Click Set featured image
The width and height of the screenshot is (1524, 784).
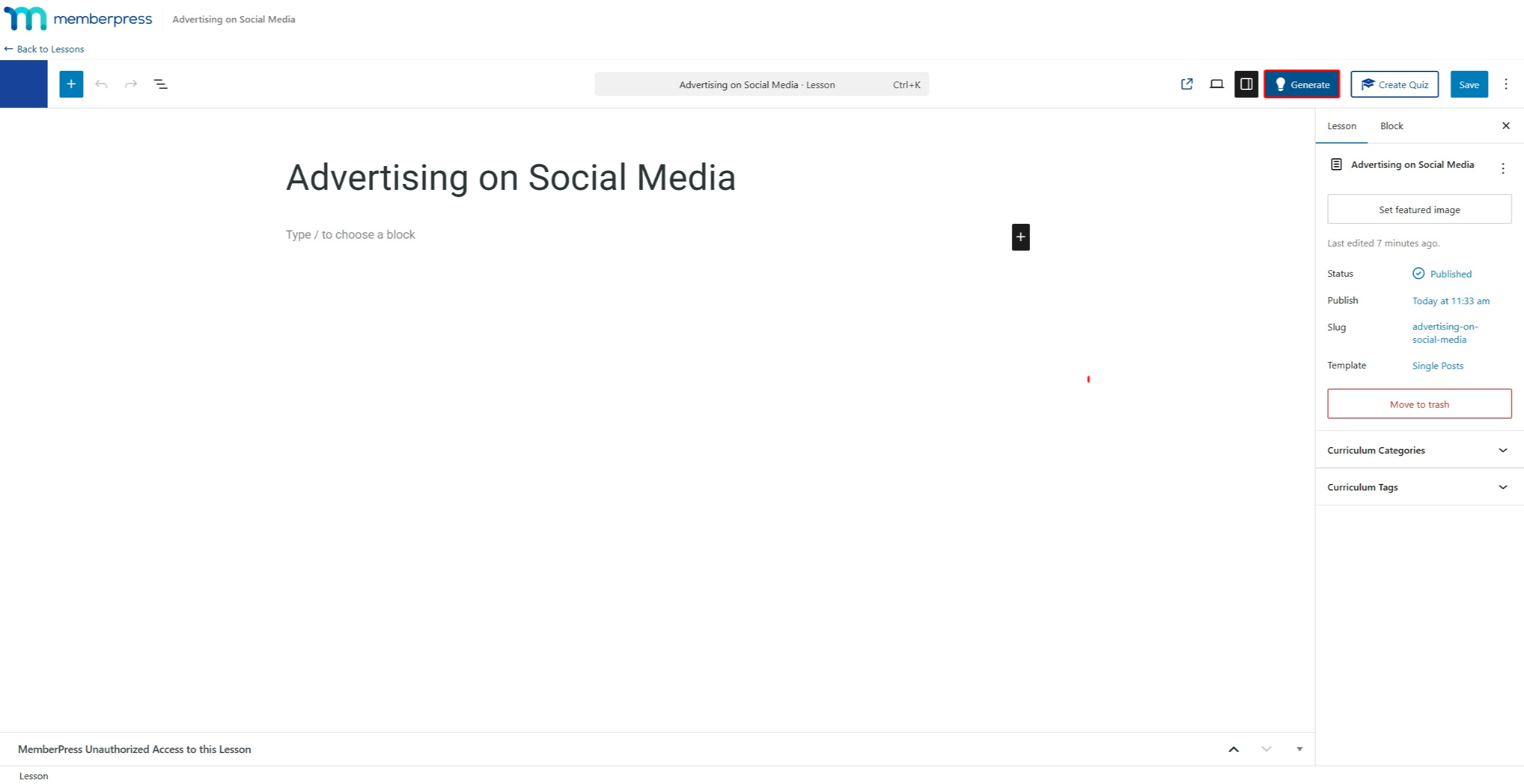pos(1419,209)
